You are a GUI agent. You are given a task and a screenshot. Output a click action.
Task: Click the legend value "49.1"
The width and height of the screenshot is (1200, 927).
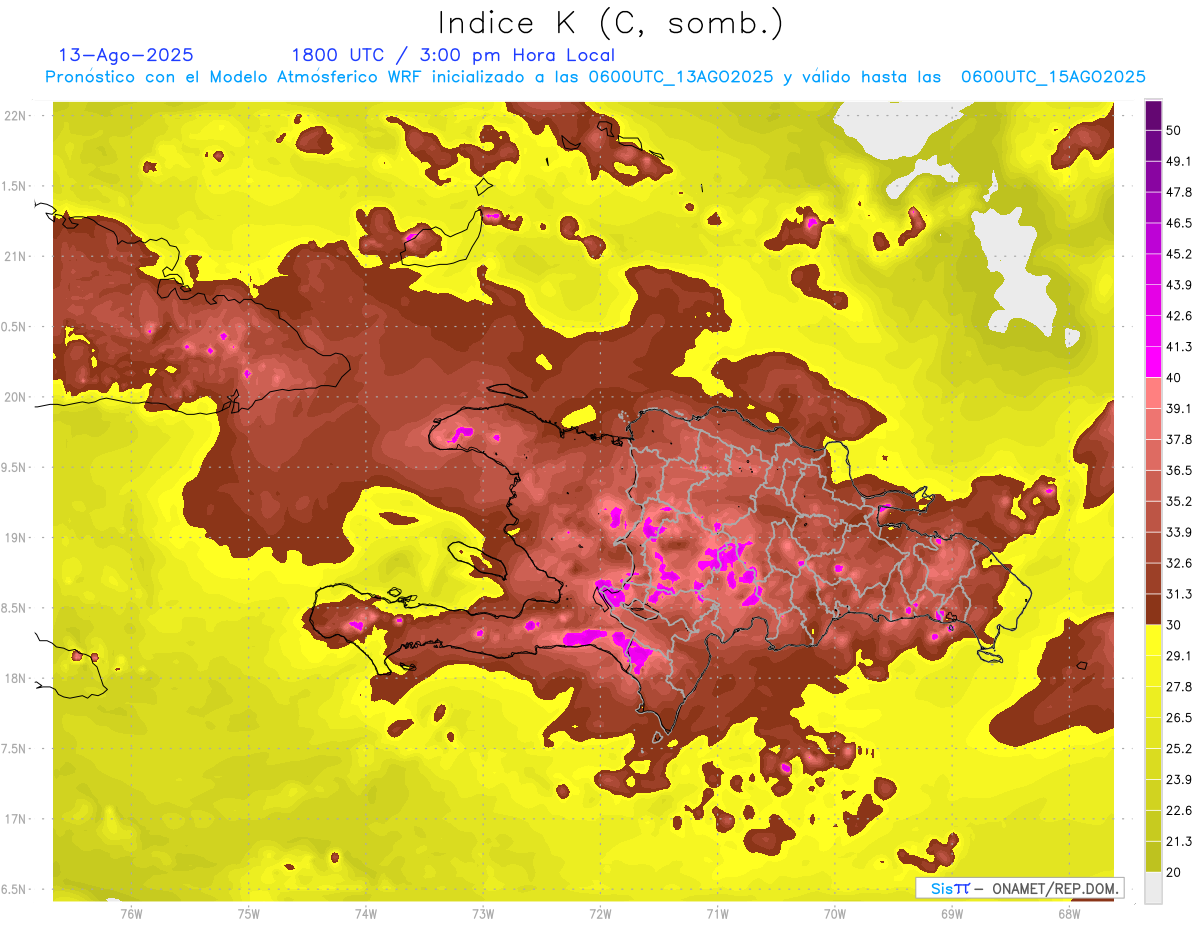pos(1178,161)
